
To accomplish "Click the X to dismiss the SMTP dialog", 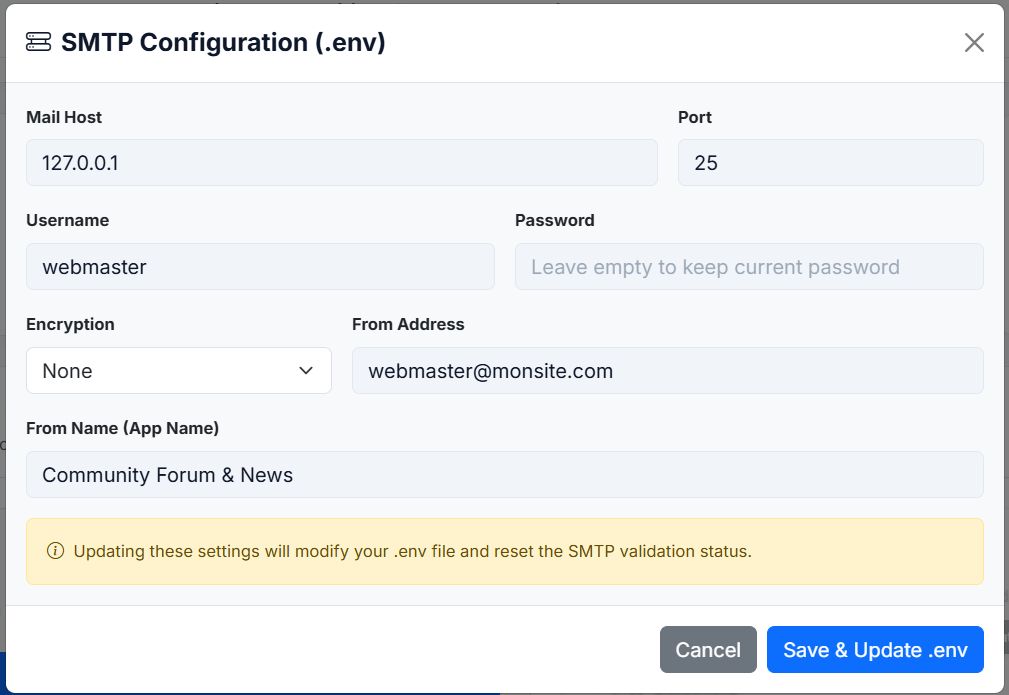I will tap(972, 42).
